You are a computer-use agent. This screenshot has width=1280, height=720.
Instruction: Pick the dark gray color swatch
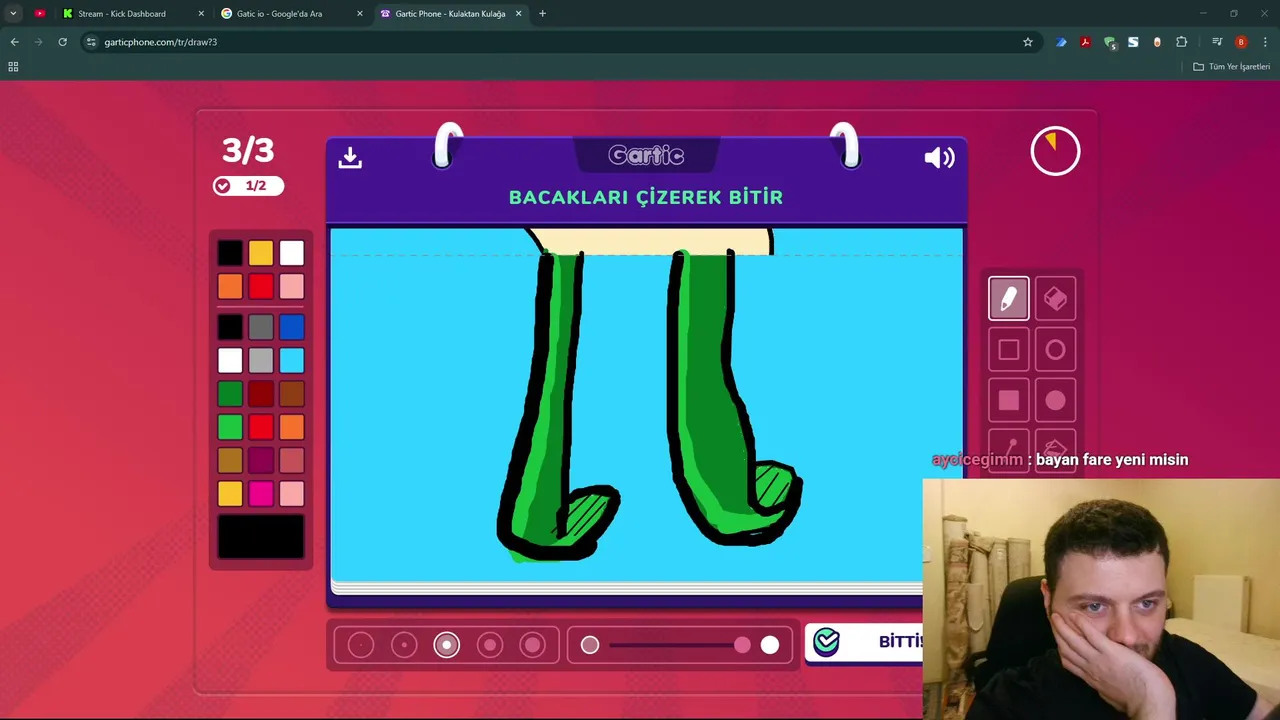pos(260,327)
